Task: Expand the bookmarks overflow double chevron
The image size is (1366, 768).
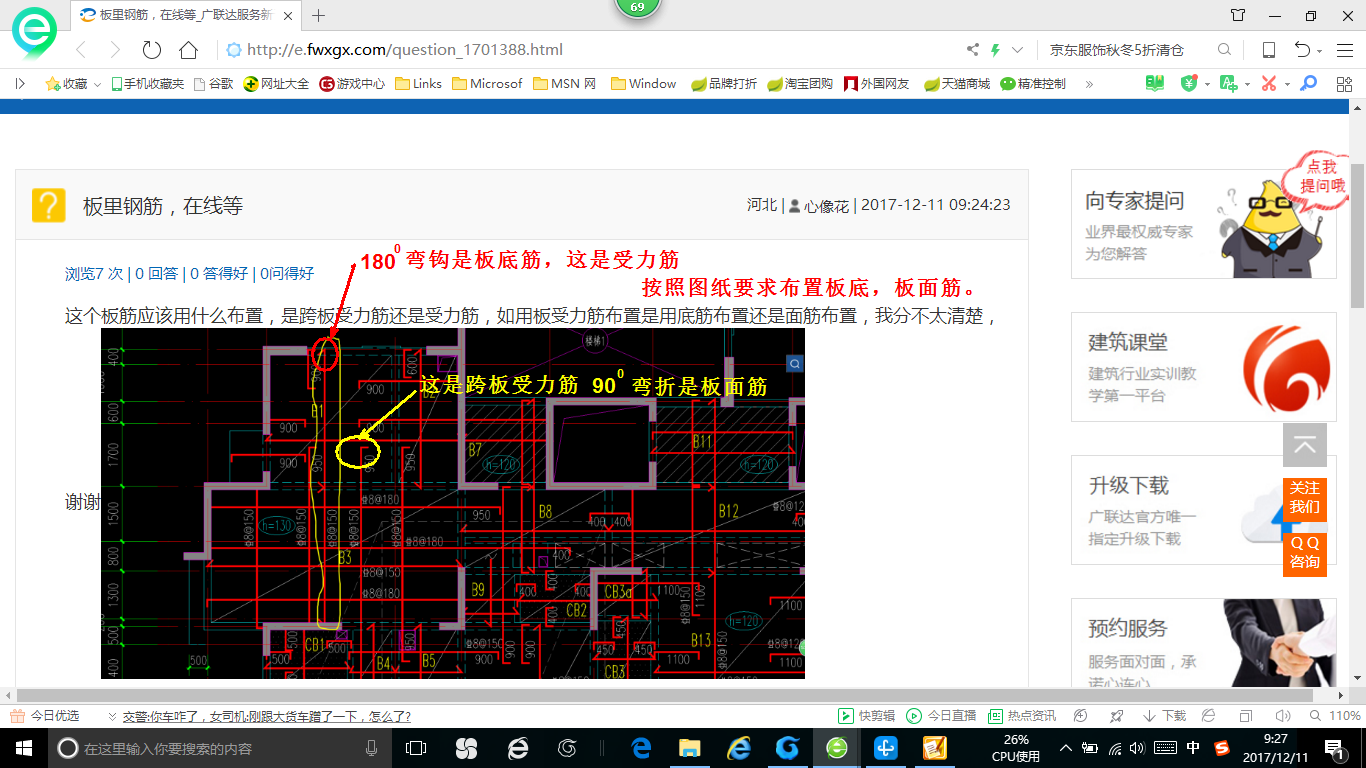Action: [x=1089, y=84]
